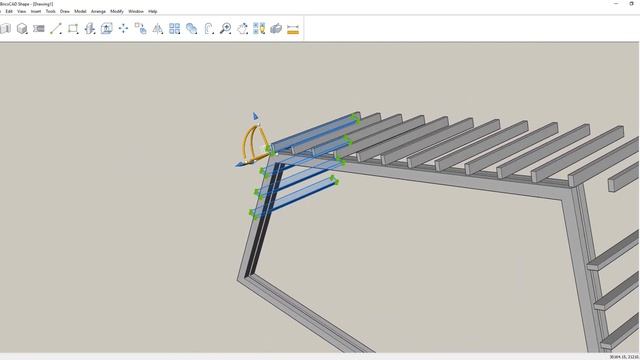Click the Fillet edge tool icon
This screenshot has width=640, height=360.
209,28
